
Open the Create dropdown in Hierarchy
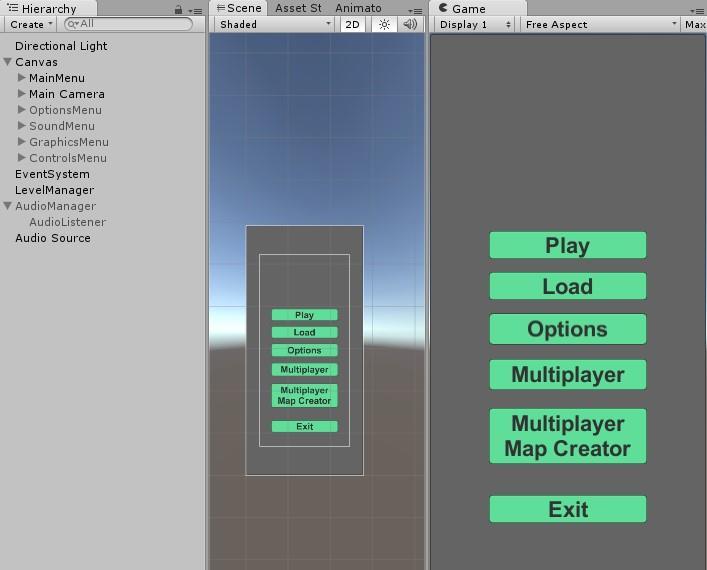click(x=31, y=24)
